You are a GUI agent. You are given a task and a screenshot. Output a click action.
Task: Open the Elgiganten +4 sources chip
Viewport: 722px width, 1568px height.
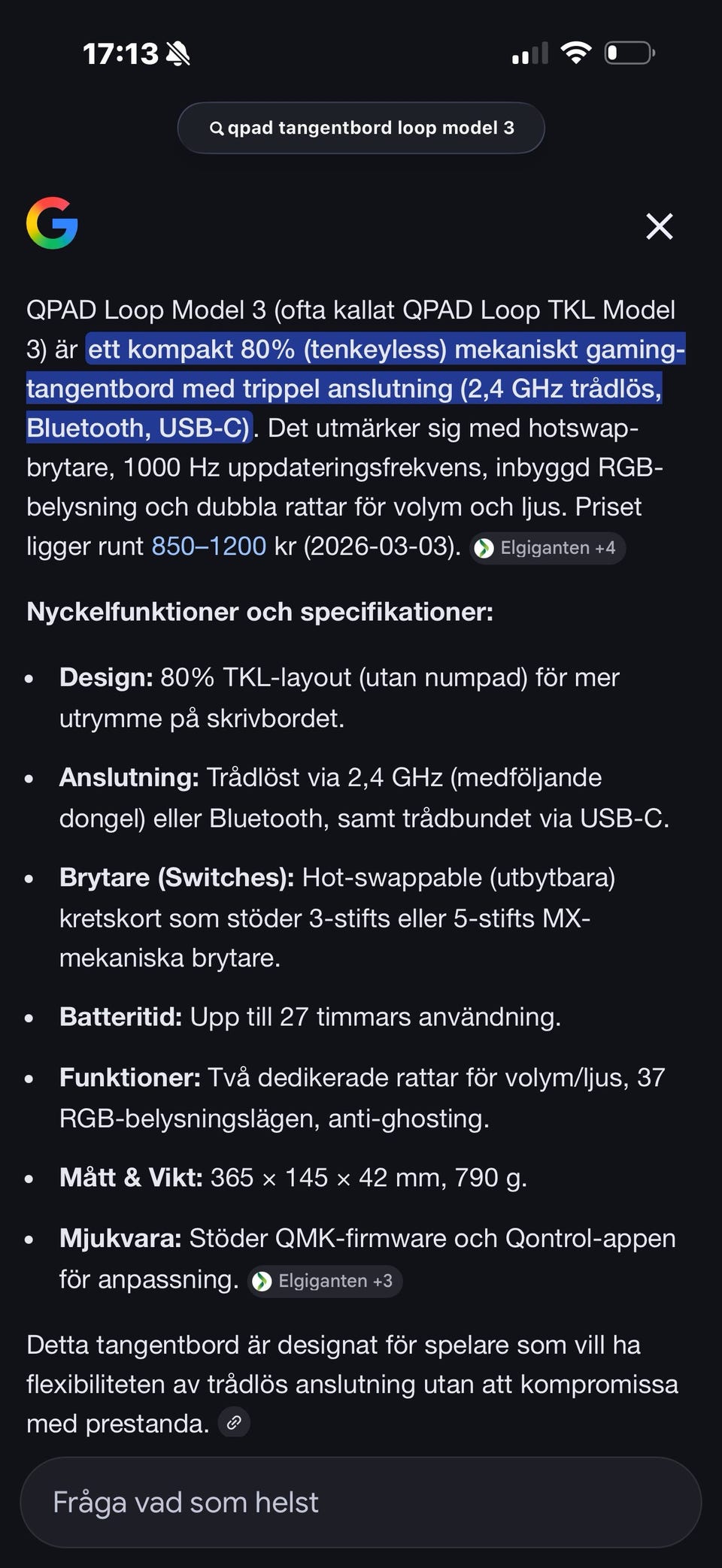click(548, 548)
